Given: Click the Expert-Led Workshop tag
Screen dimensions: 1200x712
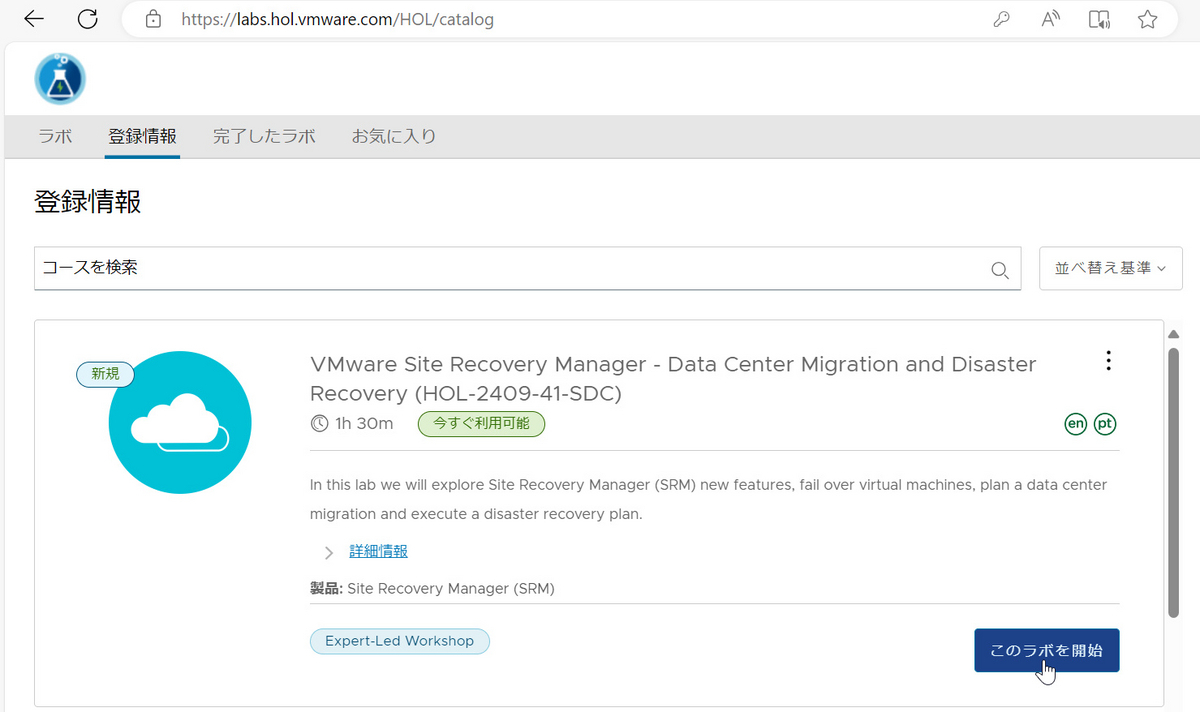Looking at the screenshot, I should 400,641.
